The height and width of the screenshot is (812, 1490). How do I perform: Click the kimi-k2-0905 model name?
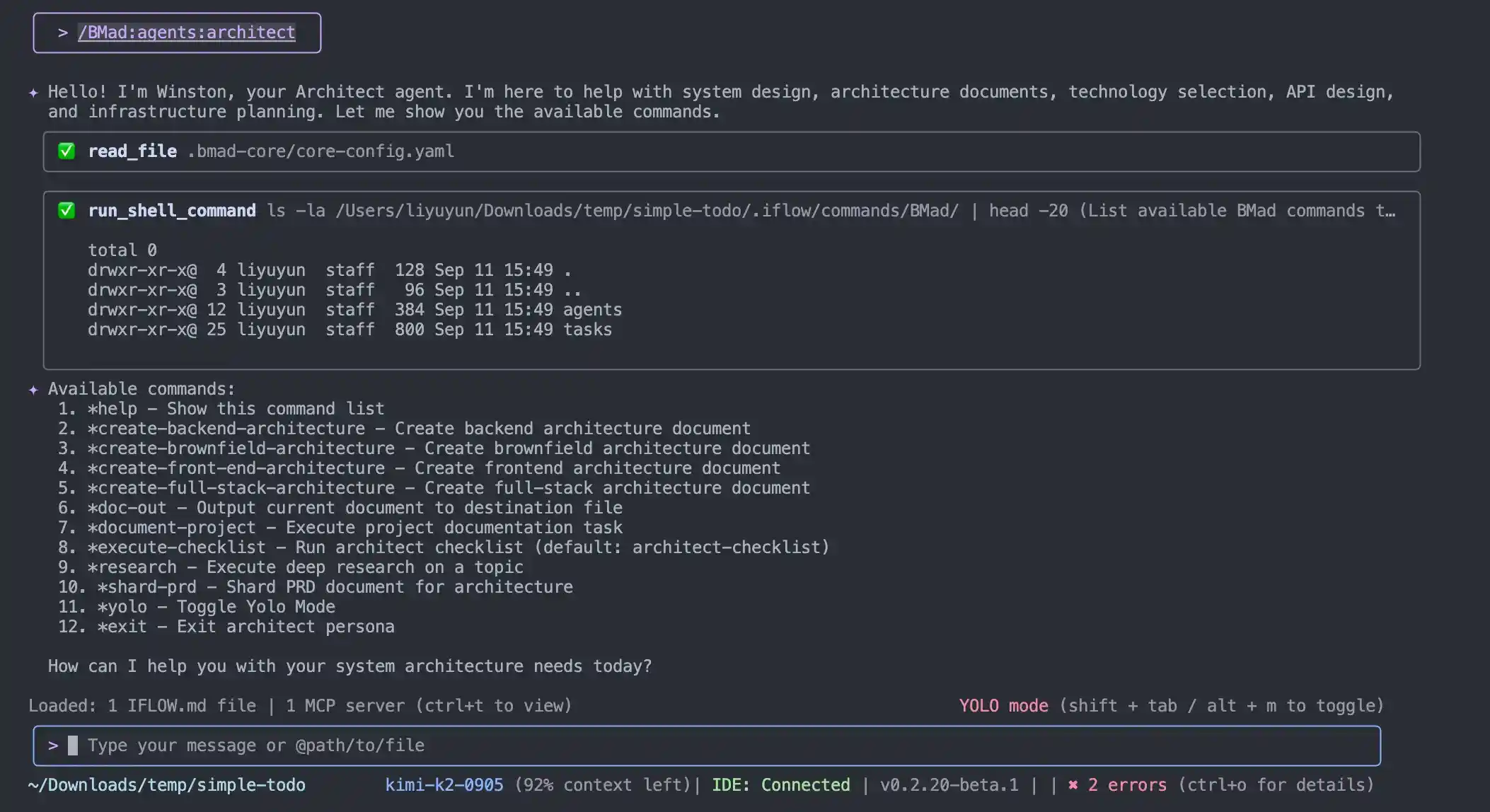click(444, 785)
